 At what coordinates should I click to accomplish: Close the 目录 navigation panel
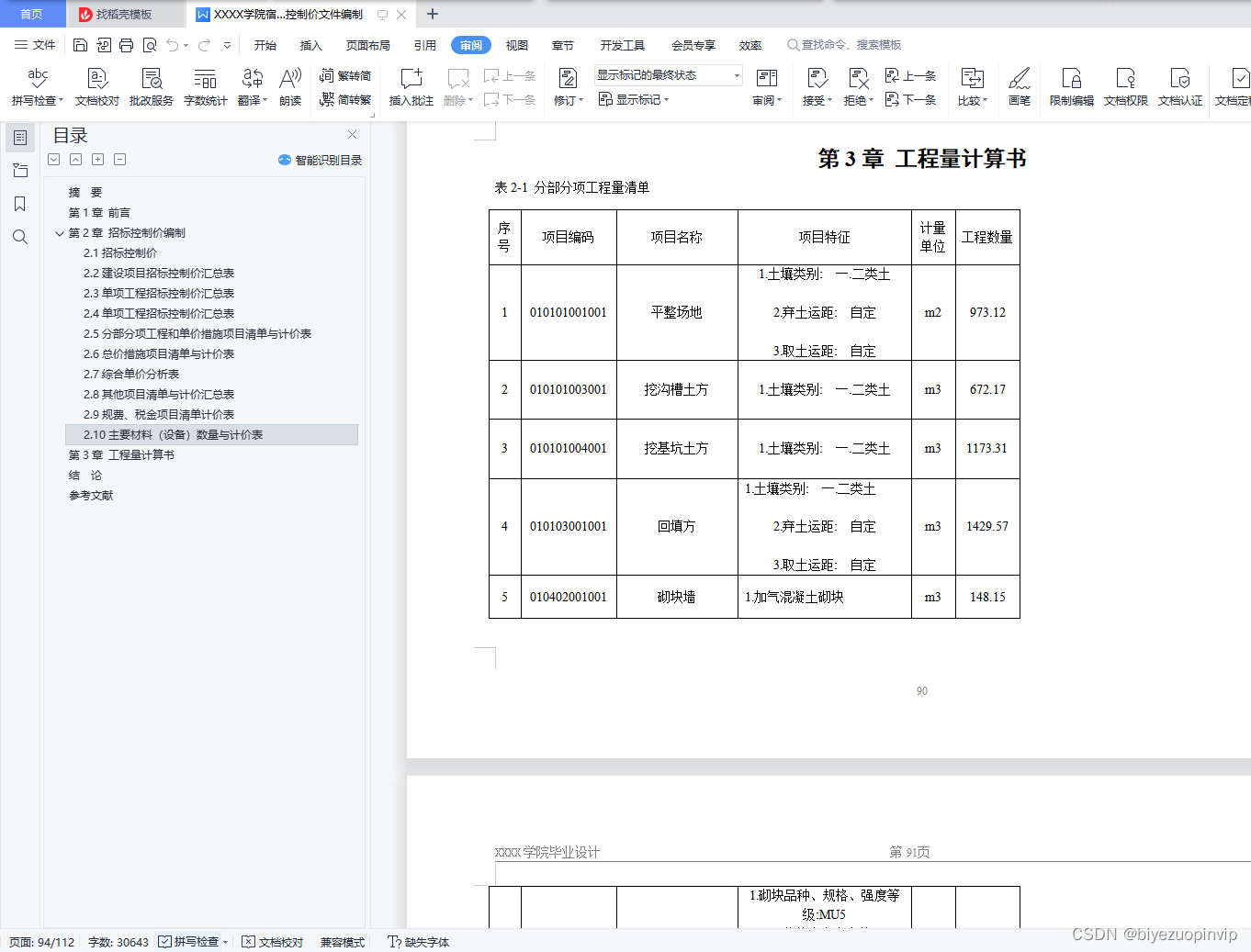(x=352, y=135)
